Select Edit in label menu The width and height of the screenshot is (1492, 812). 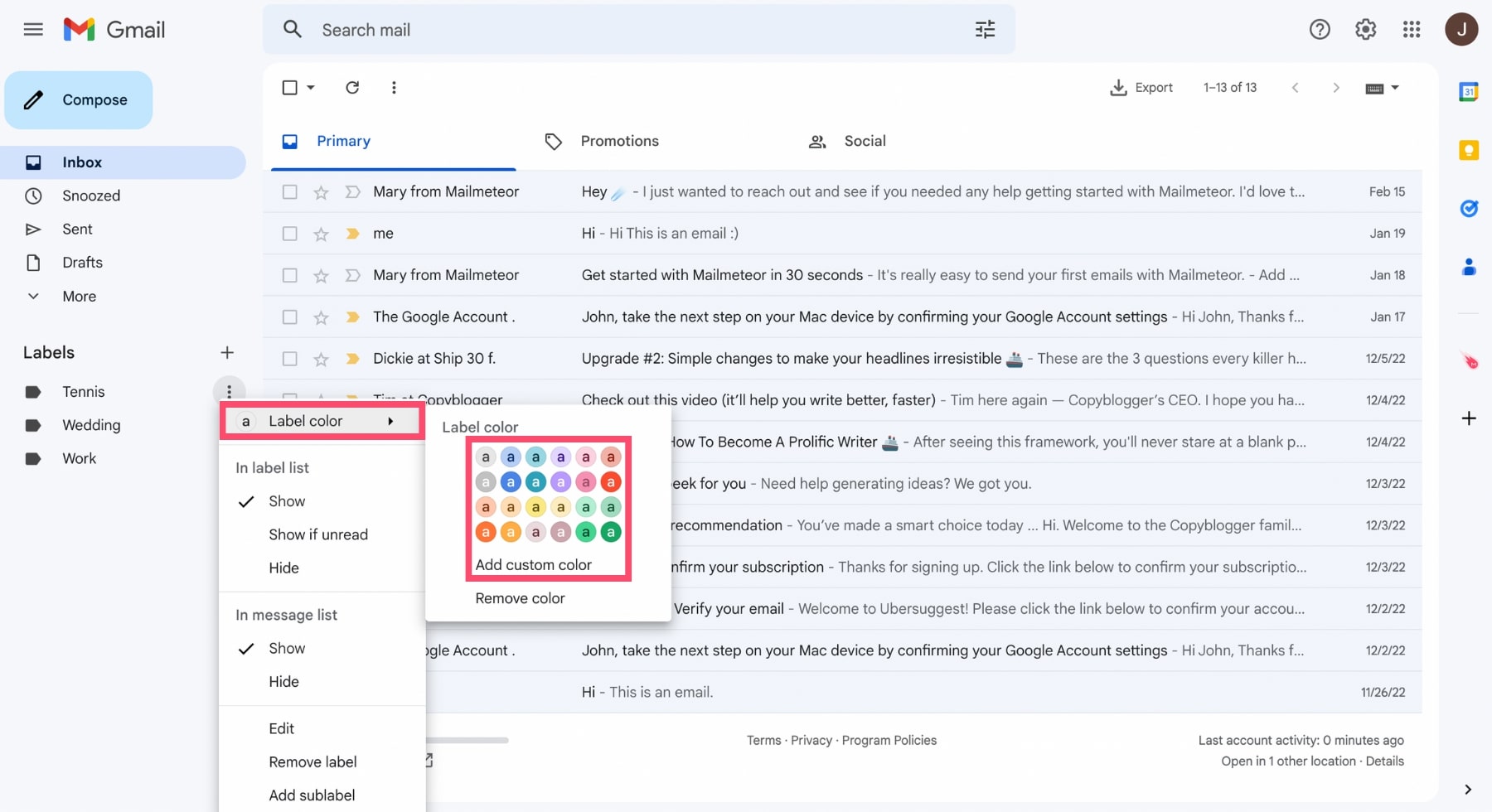(281, 729)
